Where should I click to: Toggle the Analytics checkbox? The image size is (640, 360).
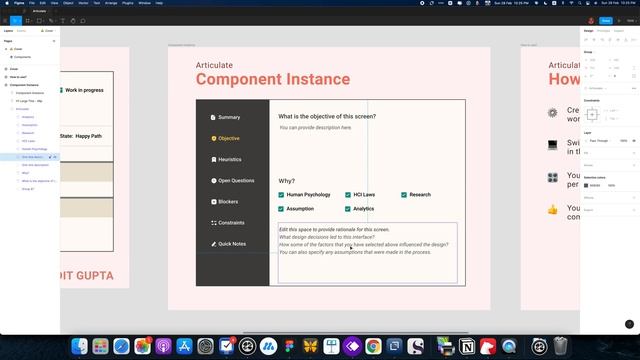pos(348,209)
